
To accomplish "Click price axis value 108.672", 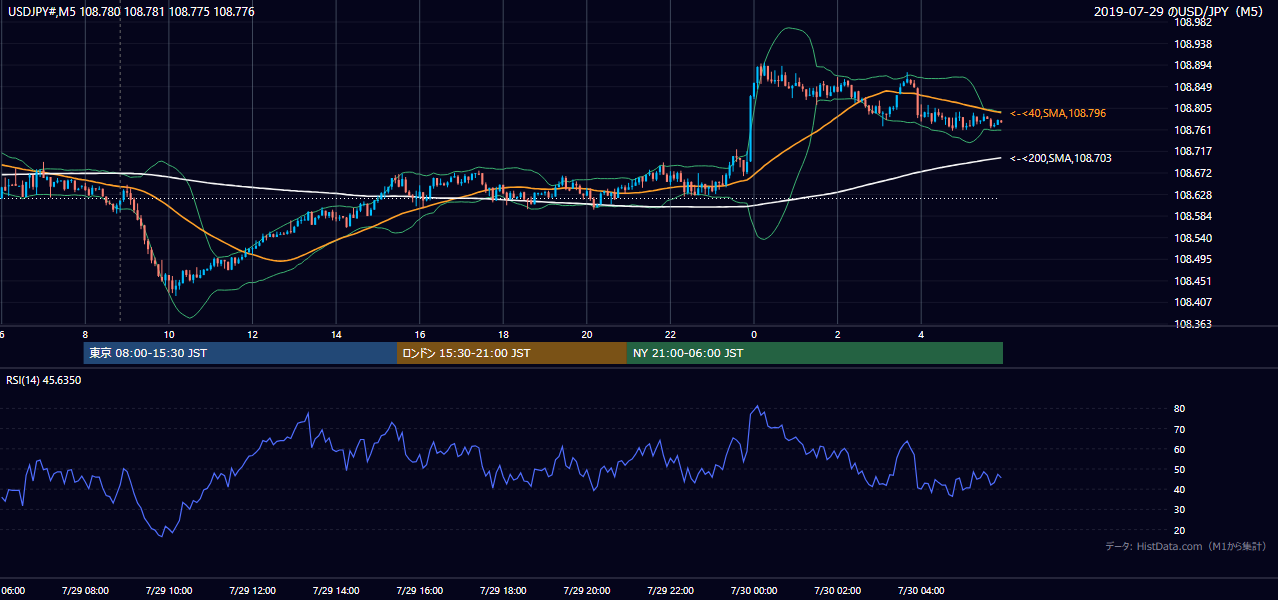I will point(1193,173).
